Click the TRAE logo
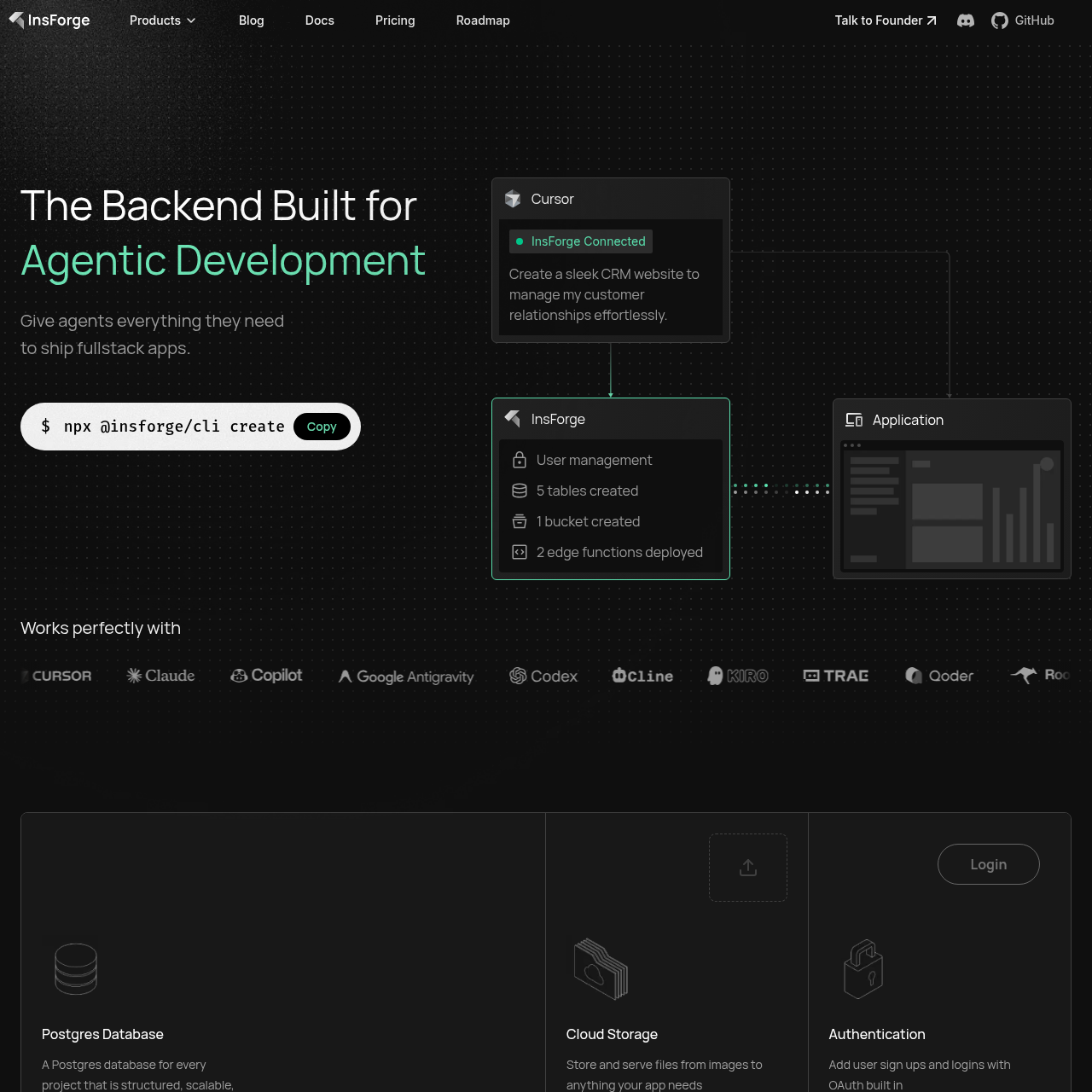This screenshot has height=1092, width=1092. click(836, 676)
